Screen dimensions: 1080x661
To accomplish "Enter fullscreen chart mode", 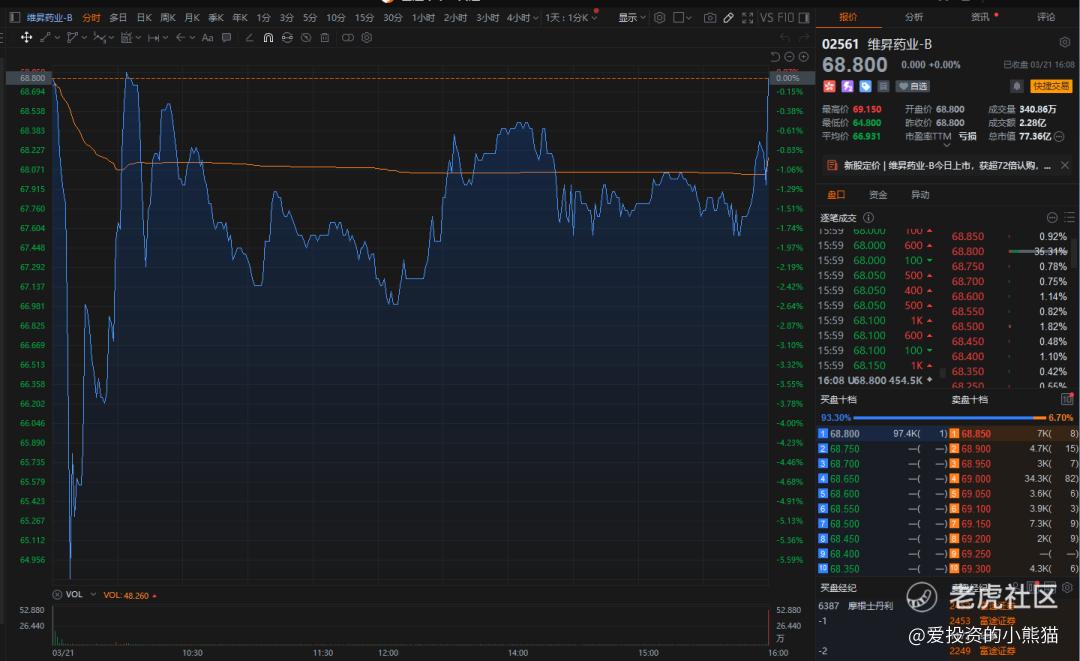I will coord(747,18).
